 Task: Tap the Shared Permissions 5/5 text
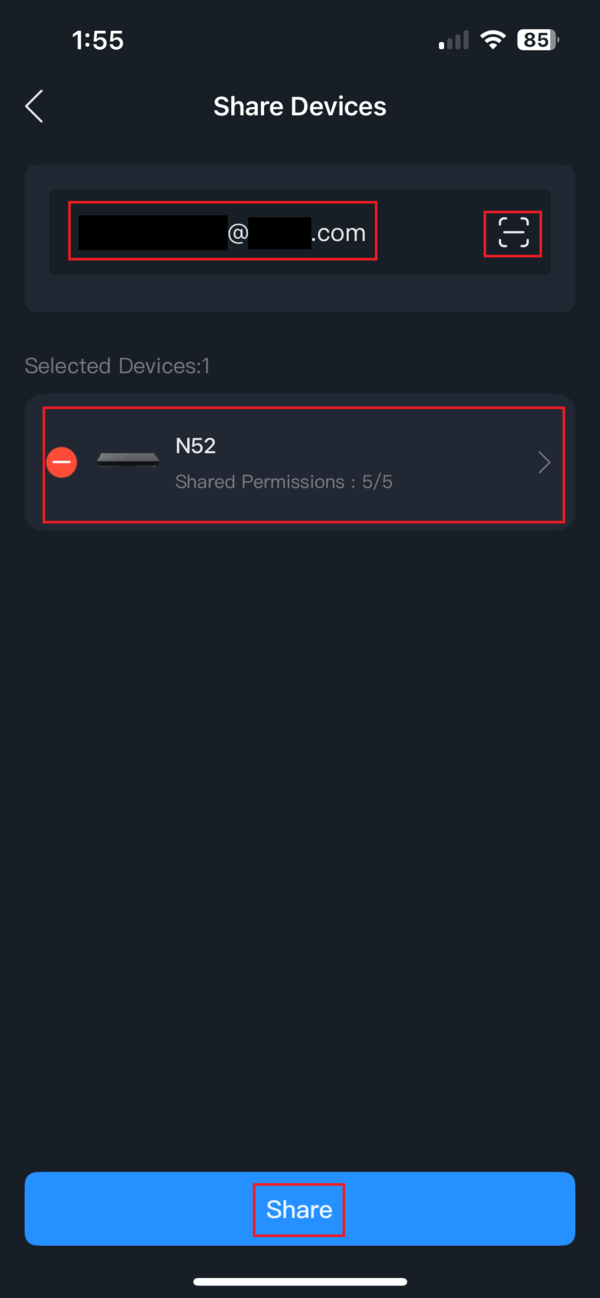point(284,482)
